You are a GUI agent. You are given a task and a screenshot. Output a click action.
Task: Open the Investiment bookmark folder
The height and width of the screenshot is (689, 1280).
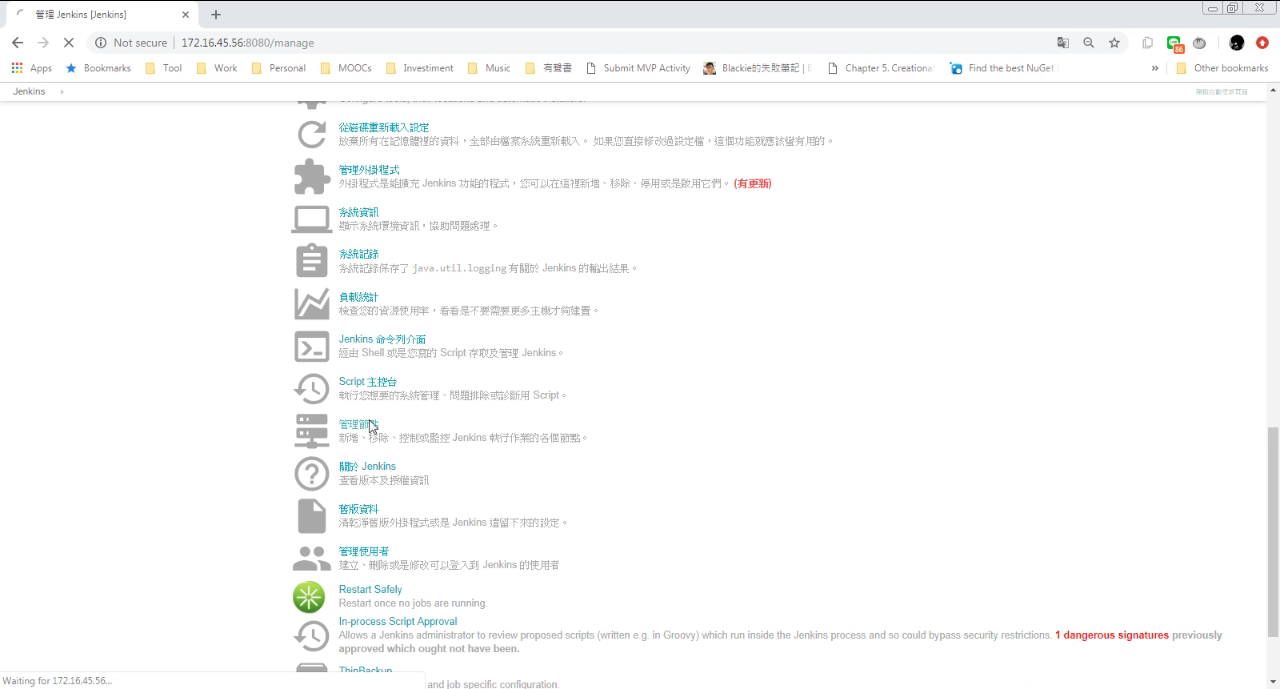[x=419, y=68]
